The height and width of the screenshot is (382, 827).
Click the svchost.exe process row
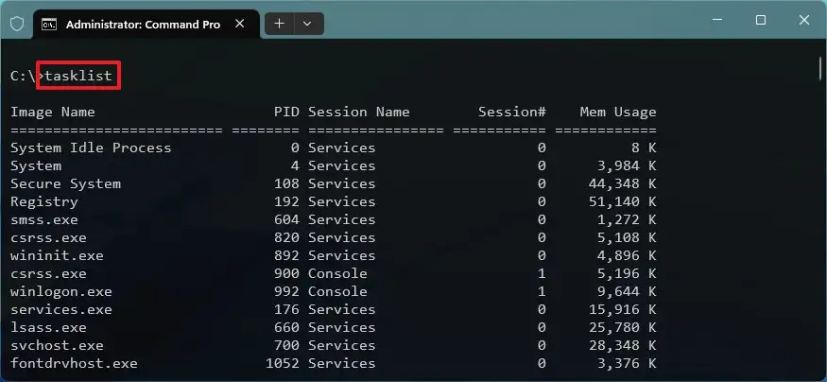[333, 346]
